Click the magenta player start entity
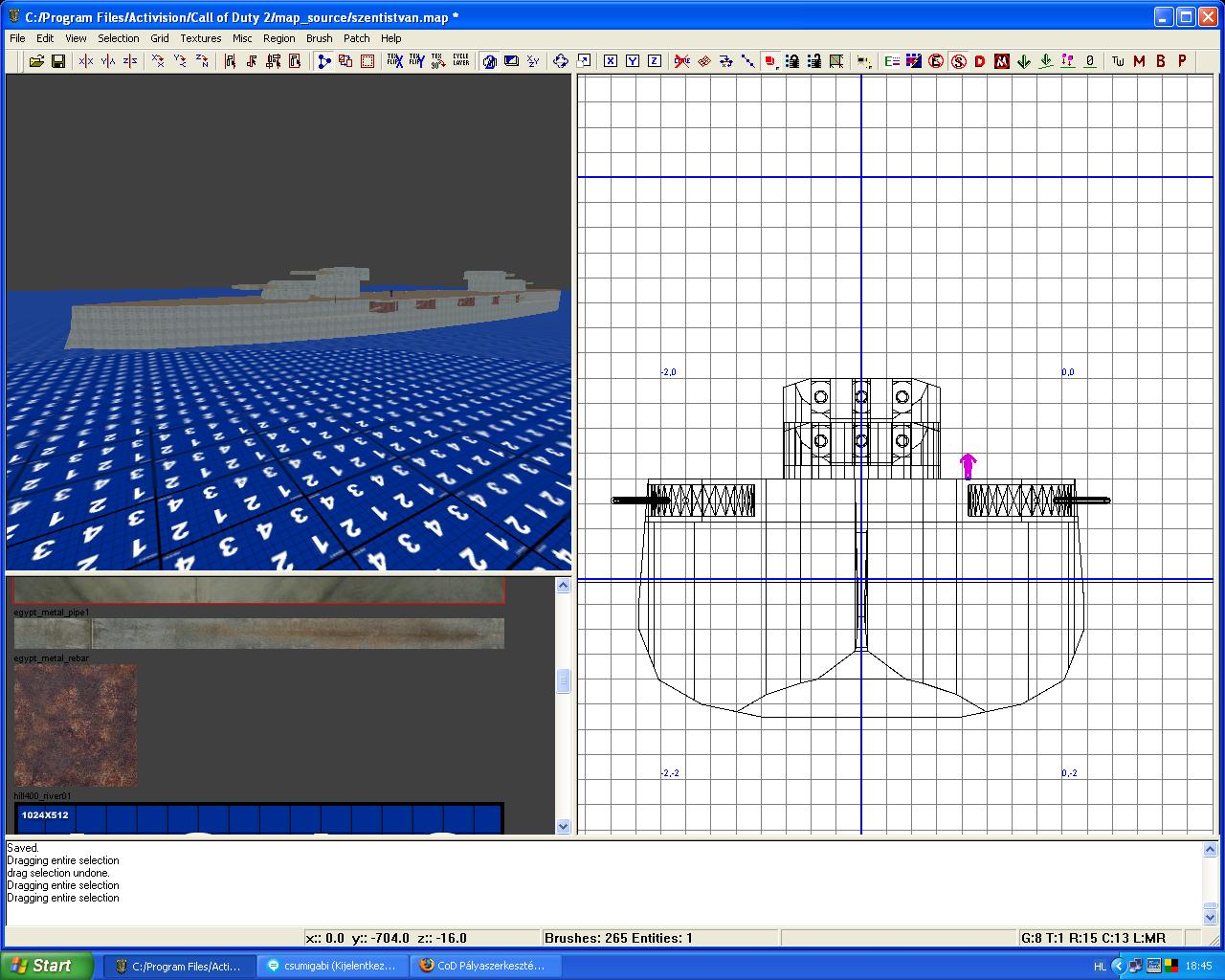This screenshot has width=1225, height=980. click(x=968, y=467)
